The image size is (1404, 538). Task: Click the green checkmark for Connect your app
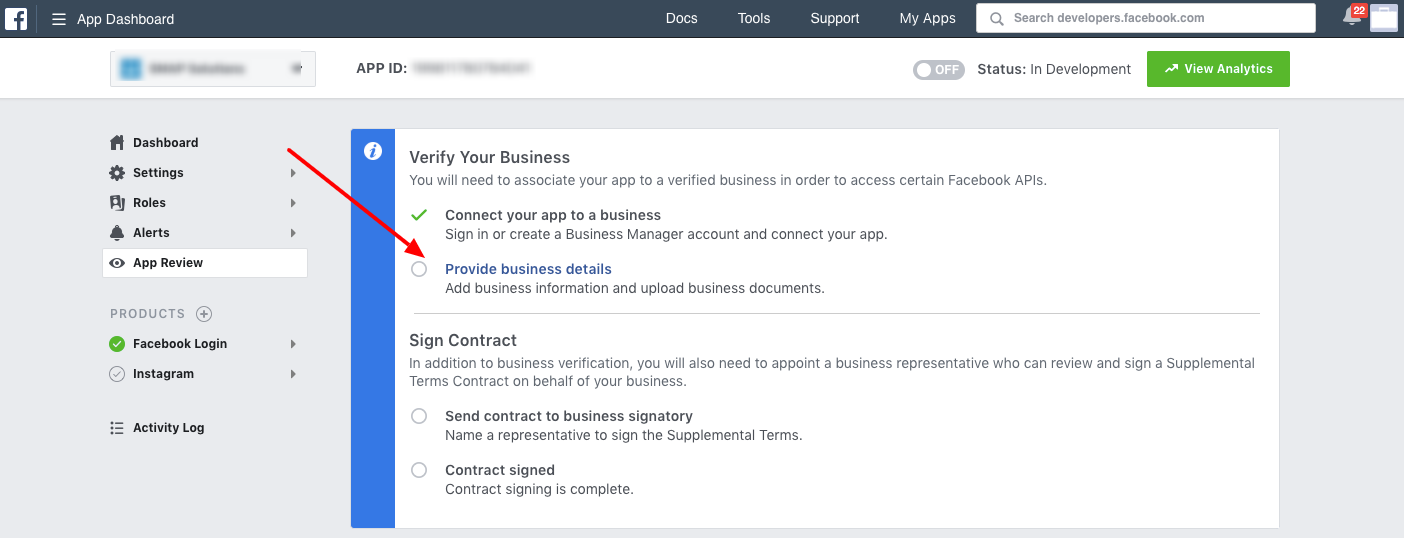point(419,215)
